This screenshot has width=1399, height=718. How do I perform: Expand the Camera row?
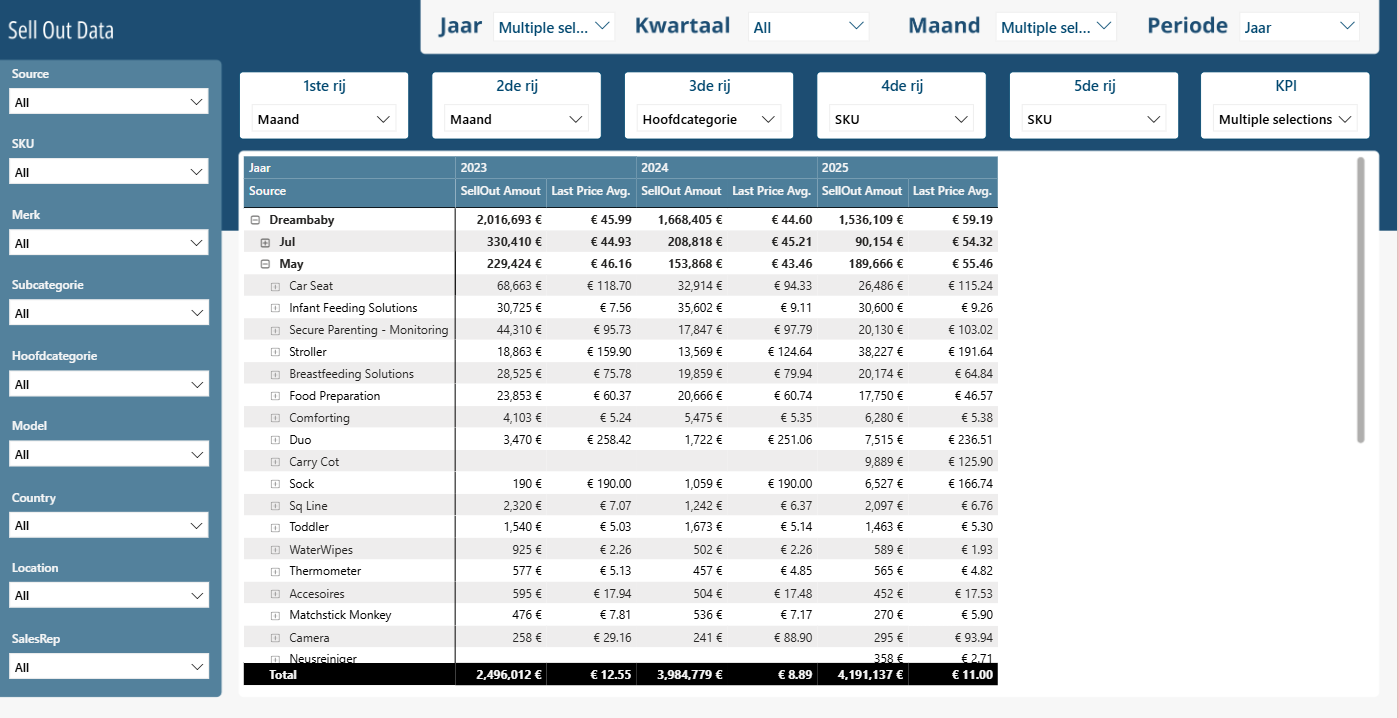click(275, 637)
